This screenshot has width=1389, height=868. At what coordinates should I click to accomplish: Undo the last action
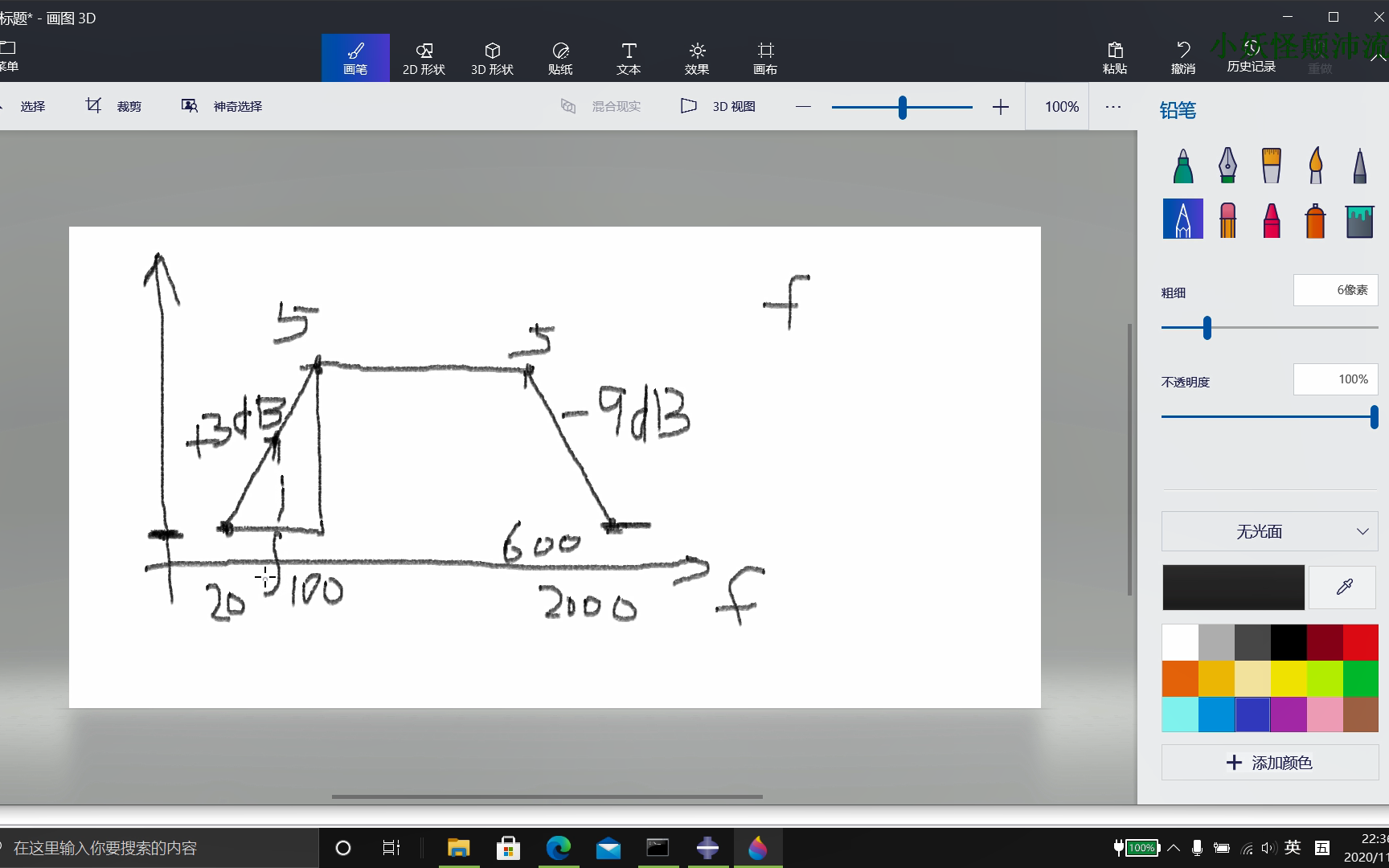tap(1183, 58)
